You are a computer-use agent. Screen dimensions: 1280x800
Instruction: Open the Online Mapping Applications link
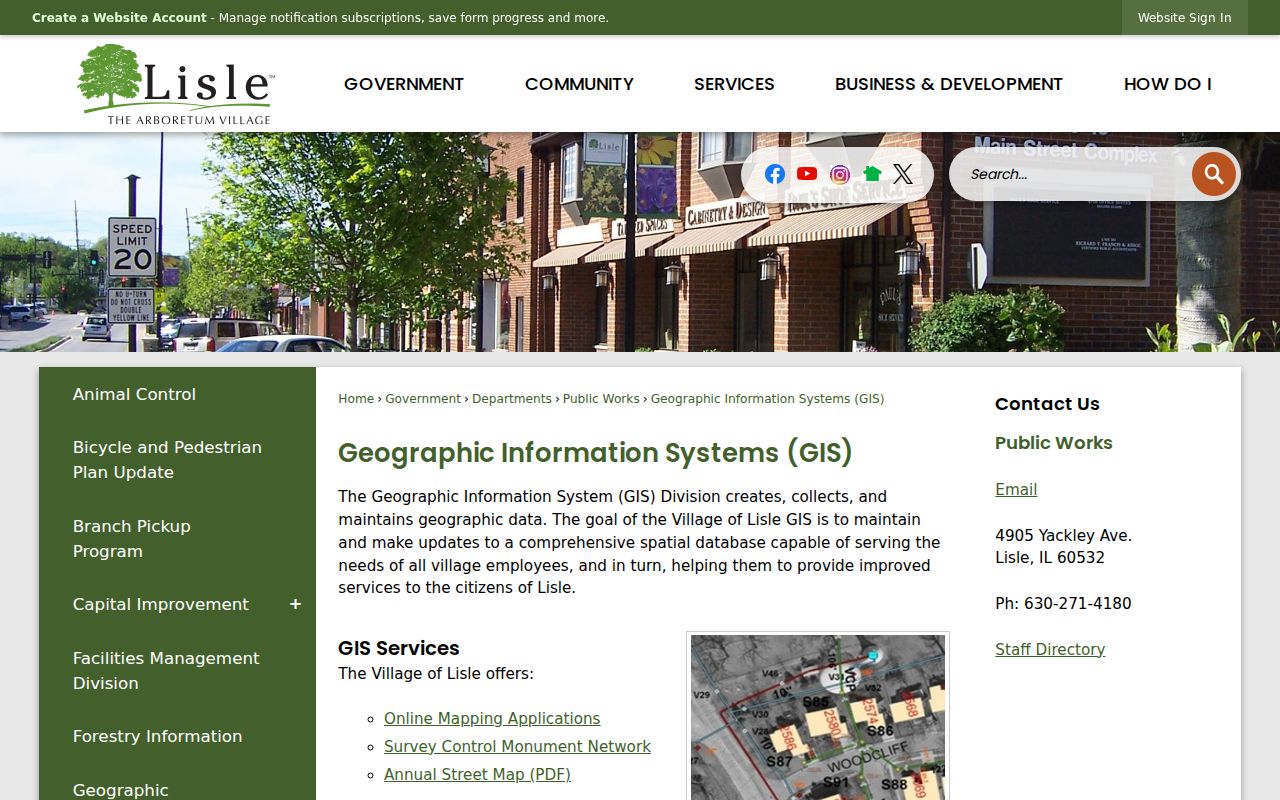click(x=492, y=718)
